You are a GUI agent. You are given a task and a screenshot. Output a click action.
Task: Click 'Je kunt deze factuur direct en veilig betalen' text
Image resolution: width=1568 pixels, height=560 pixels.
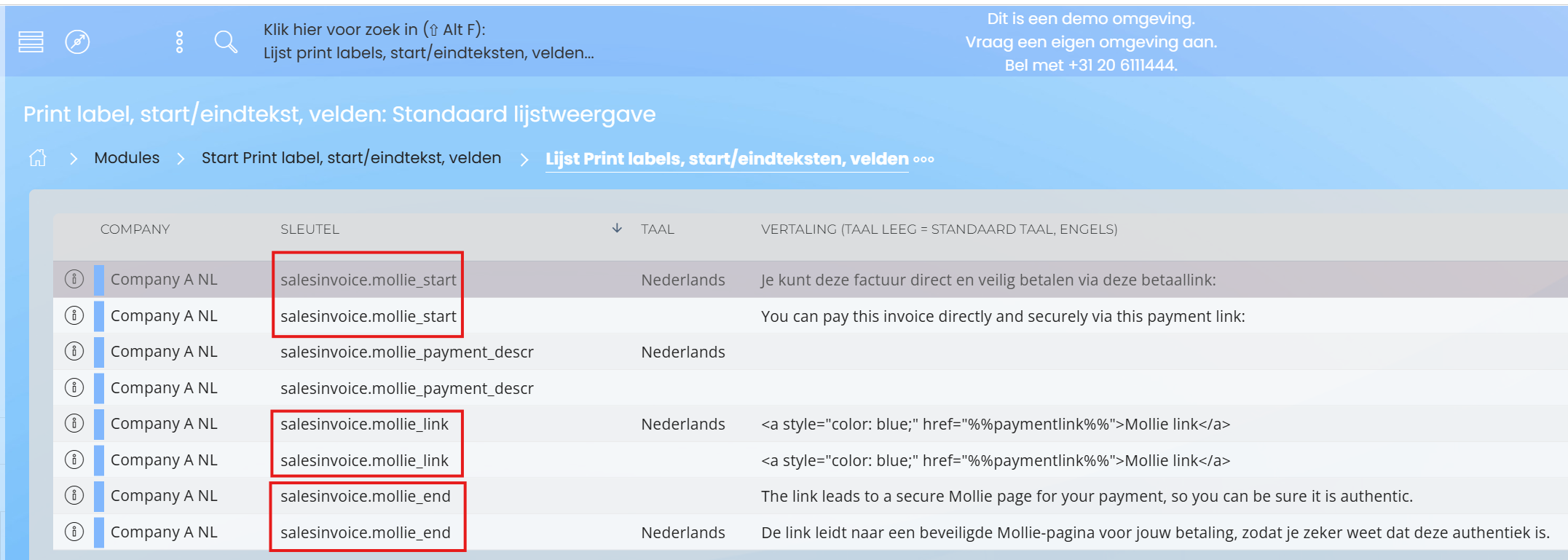point(988,280)
